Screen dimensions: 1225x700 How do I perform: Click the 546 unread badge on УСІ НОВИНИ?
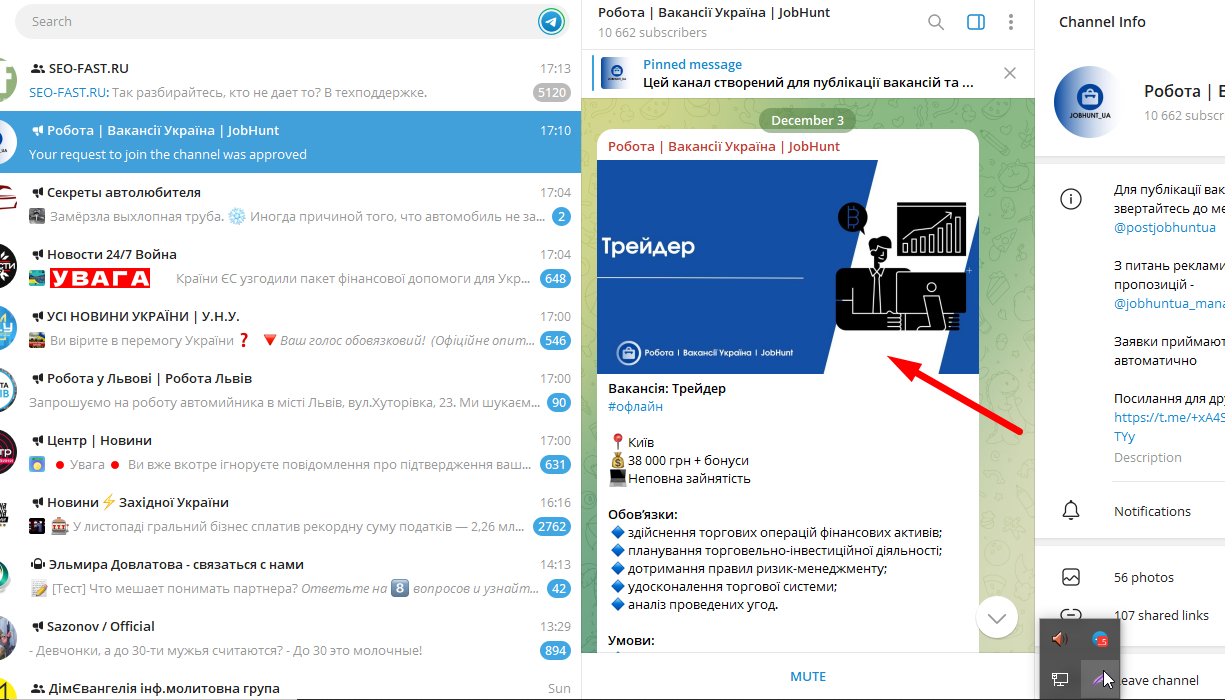tap(555, 341)
